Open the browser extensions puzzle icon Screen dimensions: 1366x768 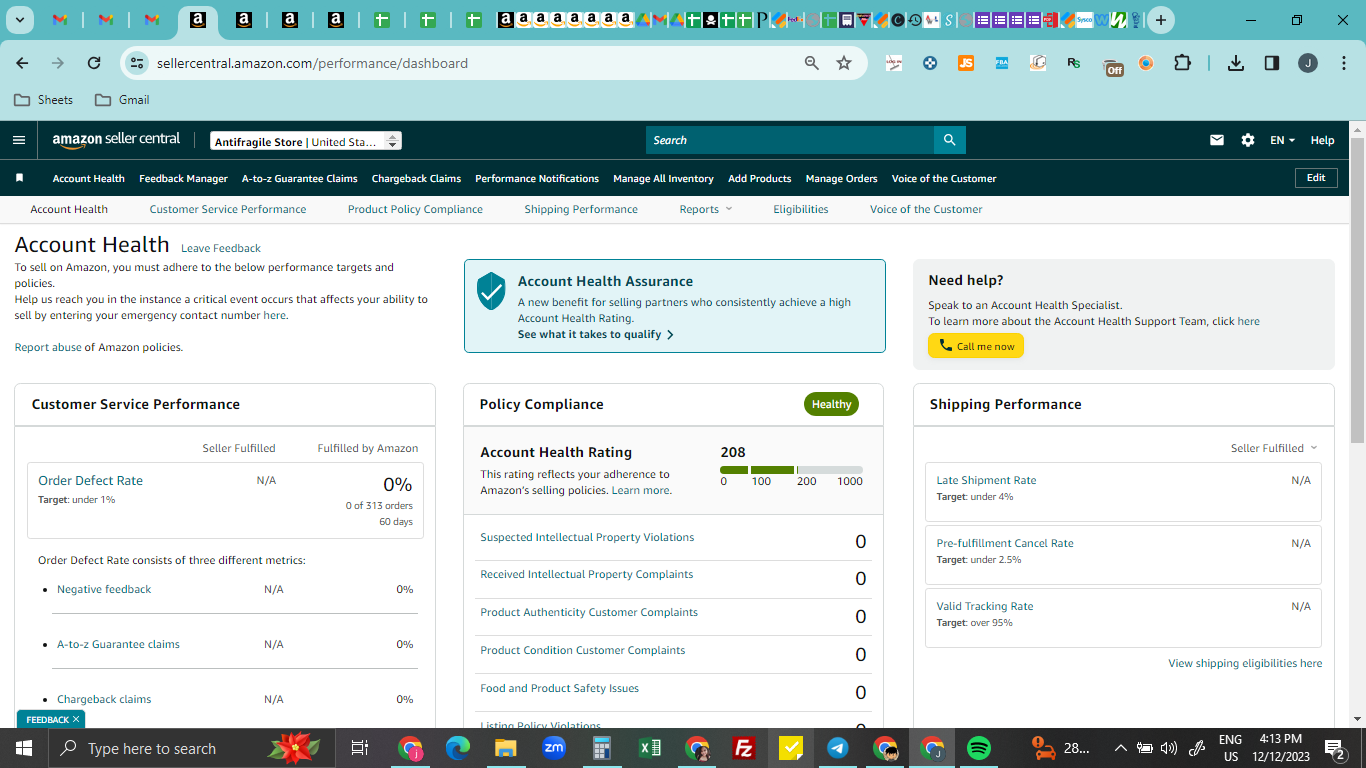pos(1182,63)
